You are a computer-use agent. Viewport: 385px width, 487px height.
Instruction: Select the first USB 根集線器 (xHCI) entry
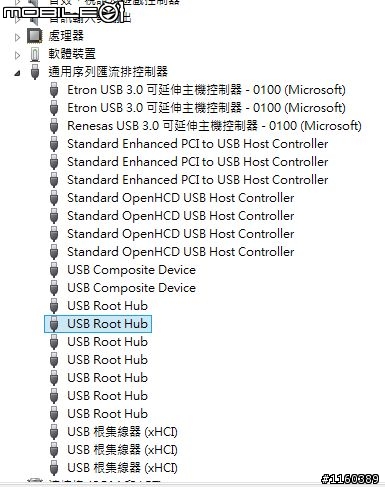tap(122, 432)
